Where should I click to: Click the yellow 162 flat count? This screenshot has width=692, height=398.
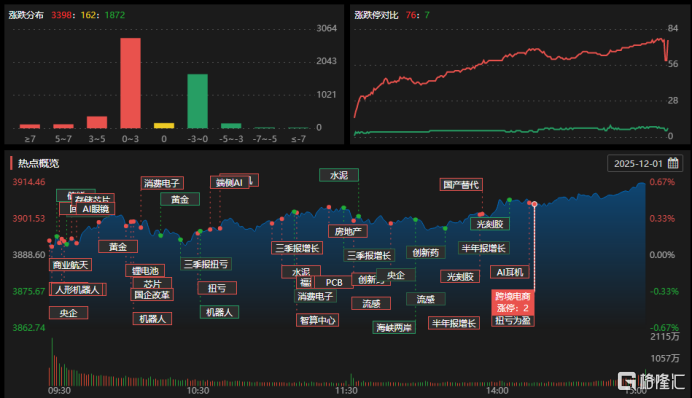[88, 15]
